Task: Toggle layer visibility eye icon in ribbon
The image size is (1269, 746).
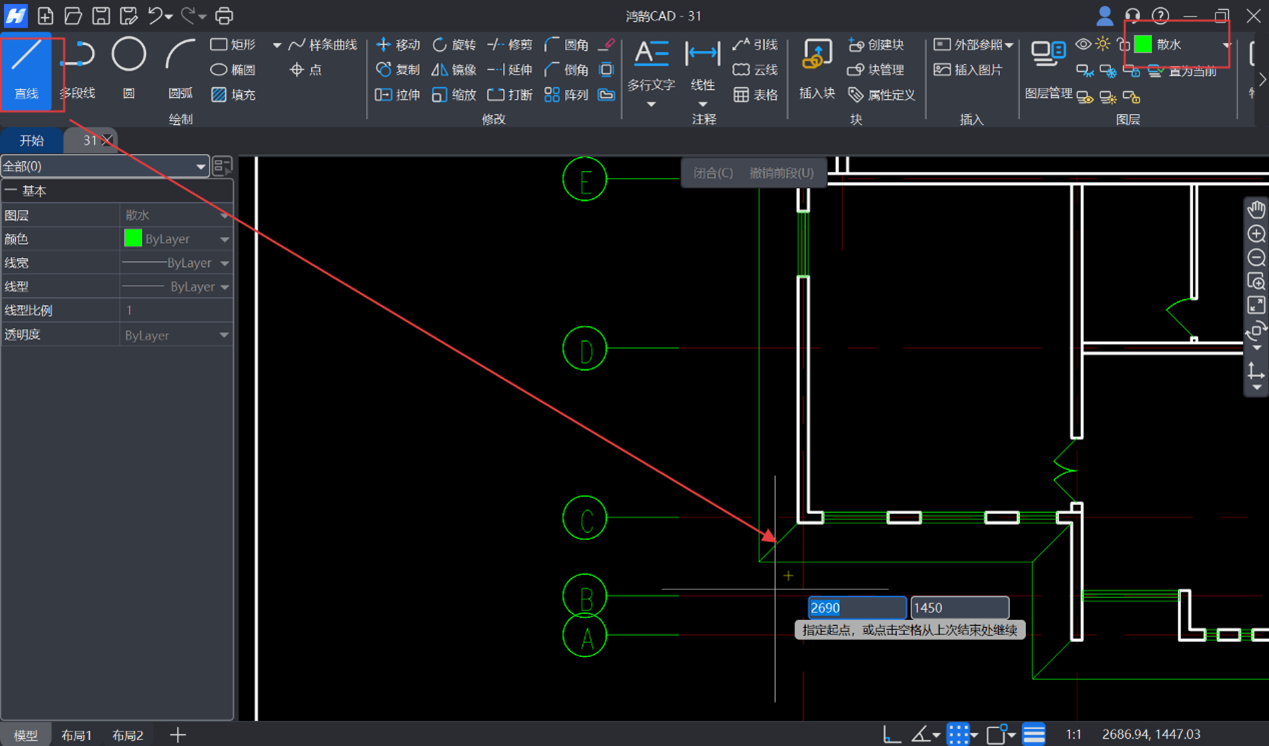Action: click(1083, 45)
